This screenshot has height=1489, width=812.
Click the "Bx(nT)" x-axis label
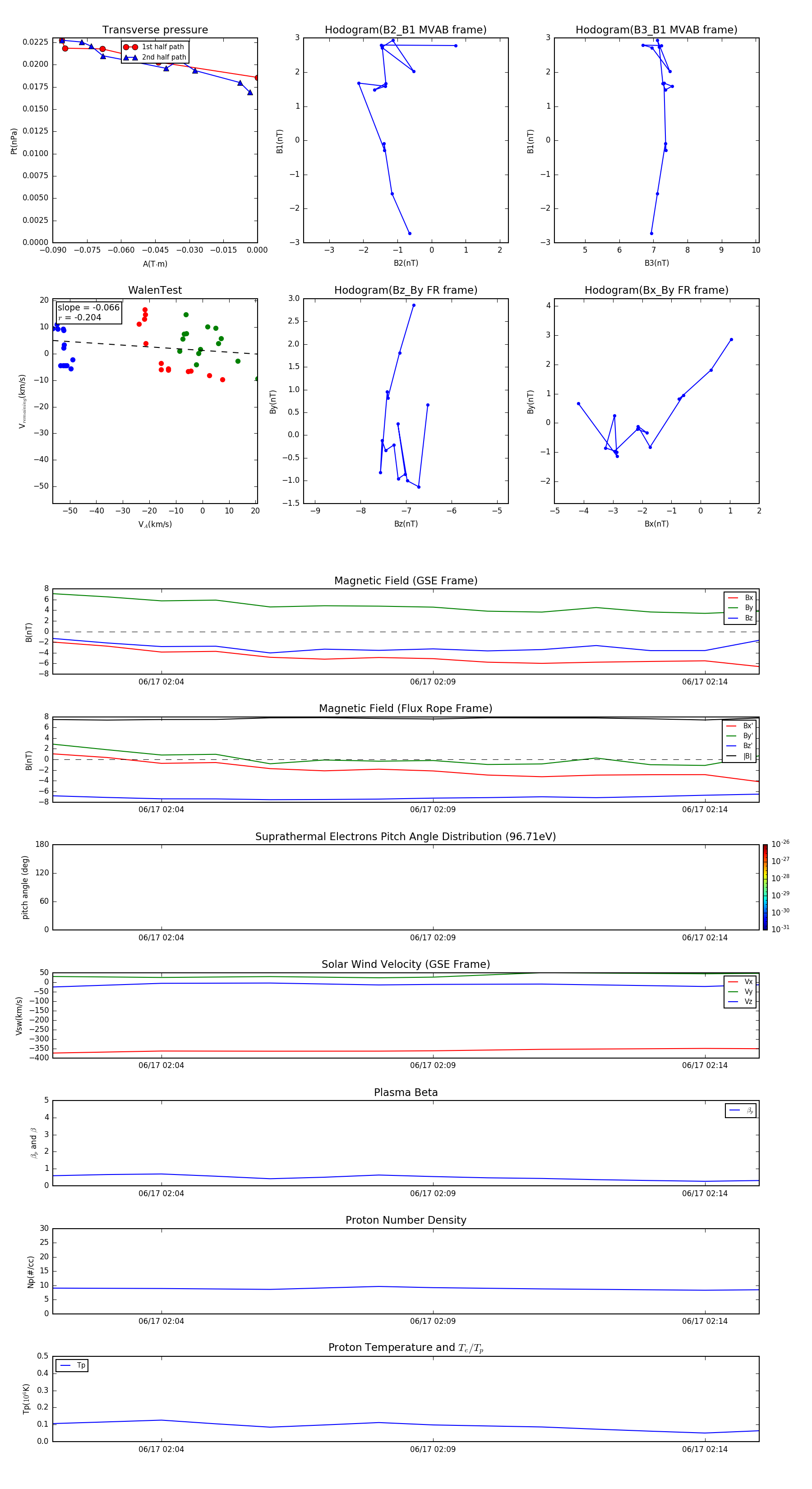click(656, 524)
